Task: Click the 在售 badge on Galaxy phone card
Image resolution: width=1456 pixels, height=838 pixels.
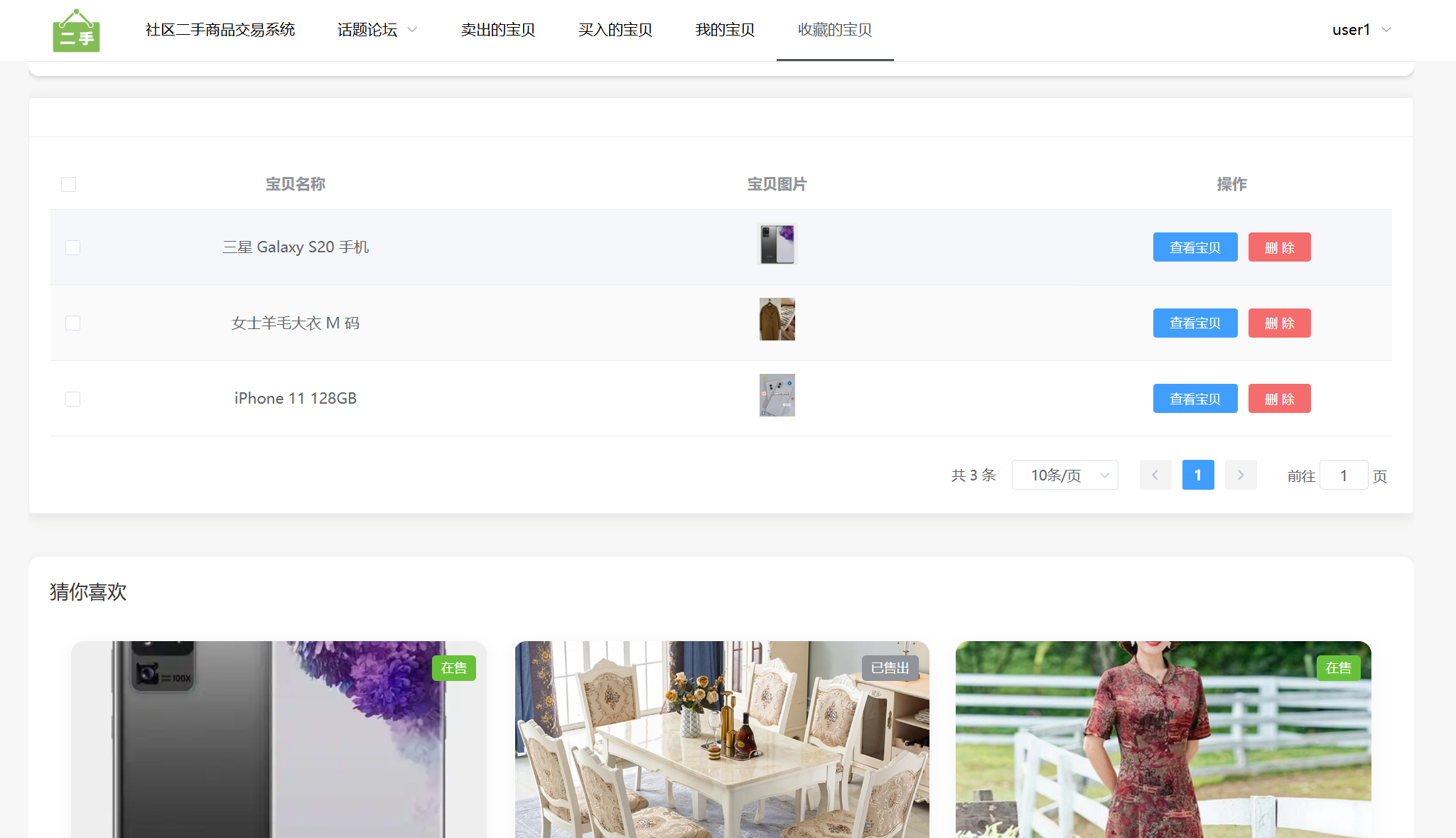Action: 454,668
